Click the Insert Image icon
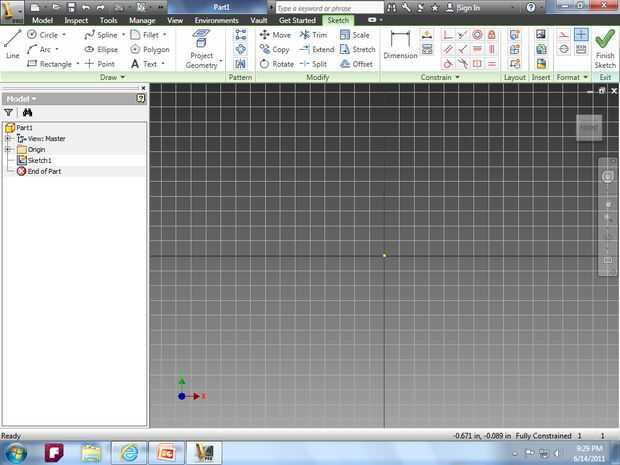 click(541, 34)
